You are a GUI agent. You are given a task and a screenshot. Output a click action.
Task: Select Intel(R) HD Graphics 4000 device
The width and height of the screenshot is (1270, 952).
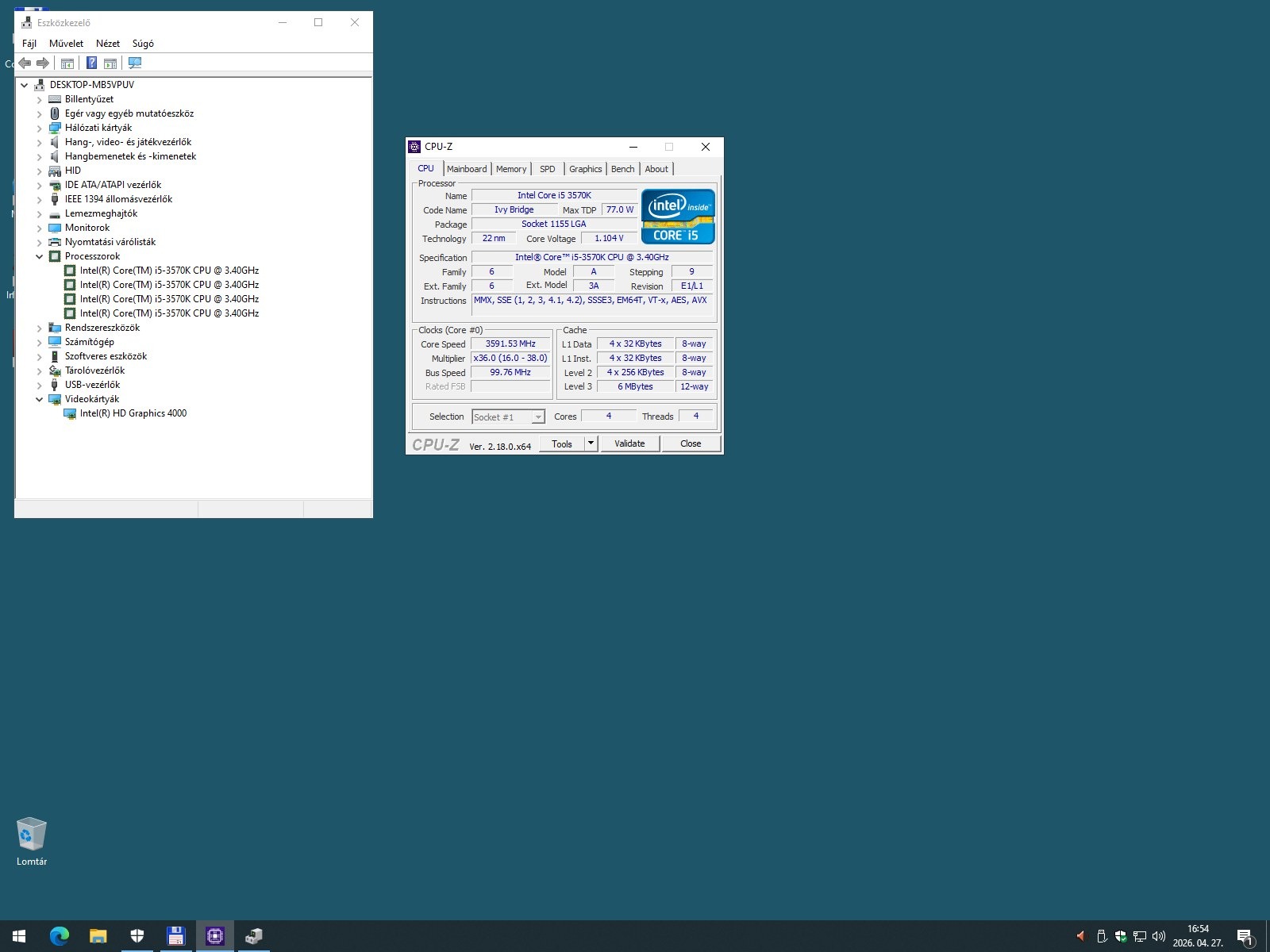point(133,413)
